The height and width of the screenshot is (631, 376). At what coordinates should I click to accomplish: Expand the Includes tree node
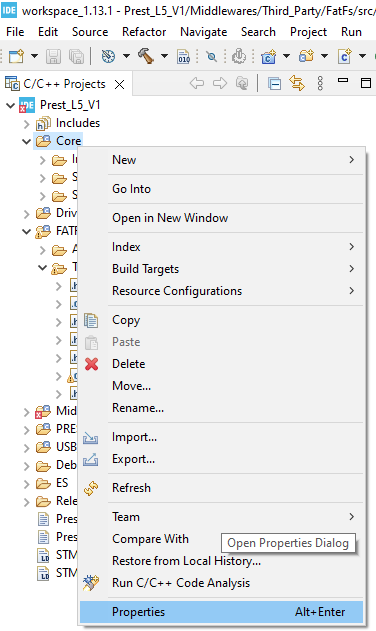pyautogui.click(x=27, y=124)
